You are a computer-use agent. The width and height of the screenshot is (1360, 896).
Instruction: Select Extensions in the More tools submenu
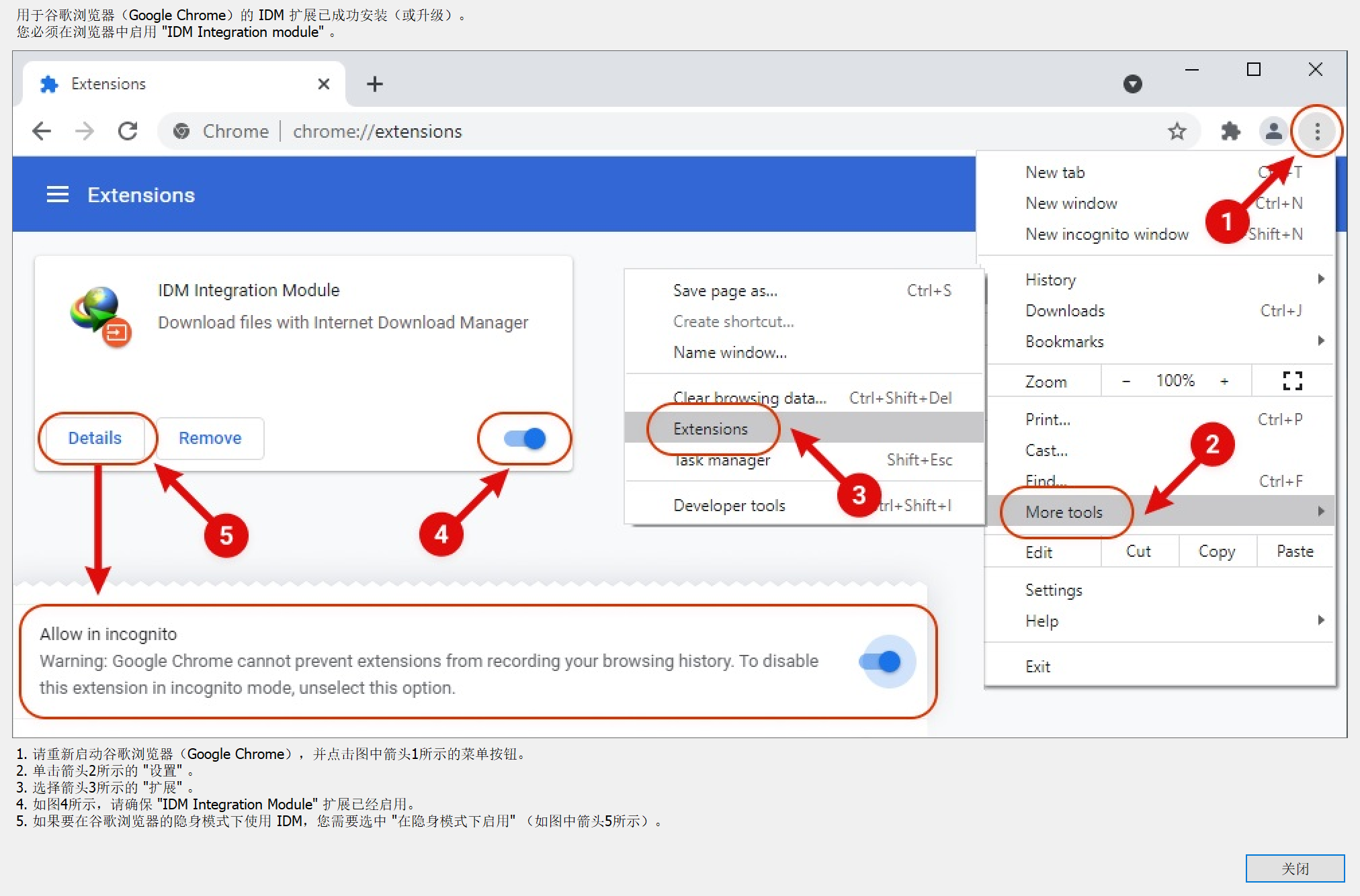710,429
